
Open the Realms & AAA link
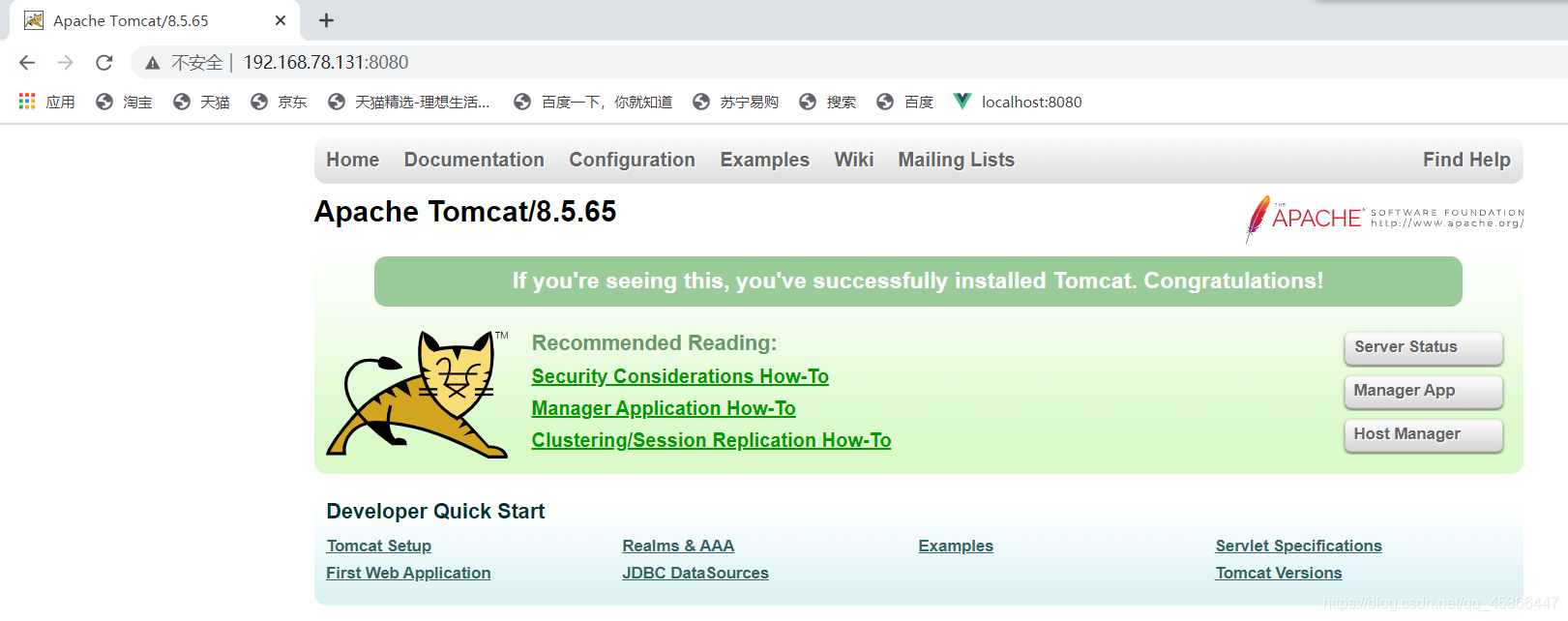(678, 546)
